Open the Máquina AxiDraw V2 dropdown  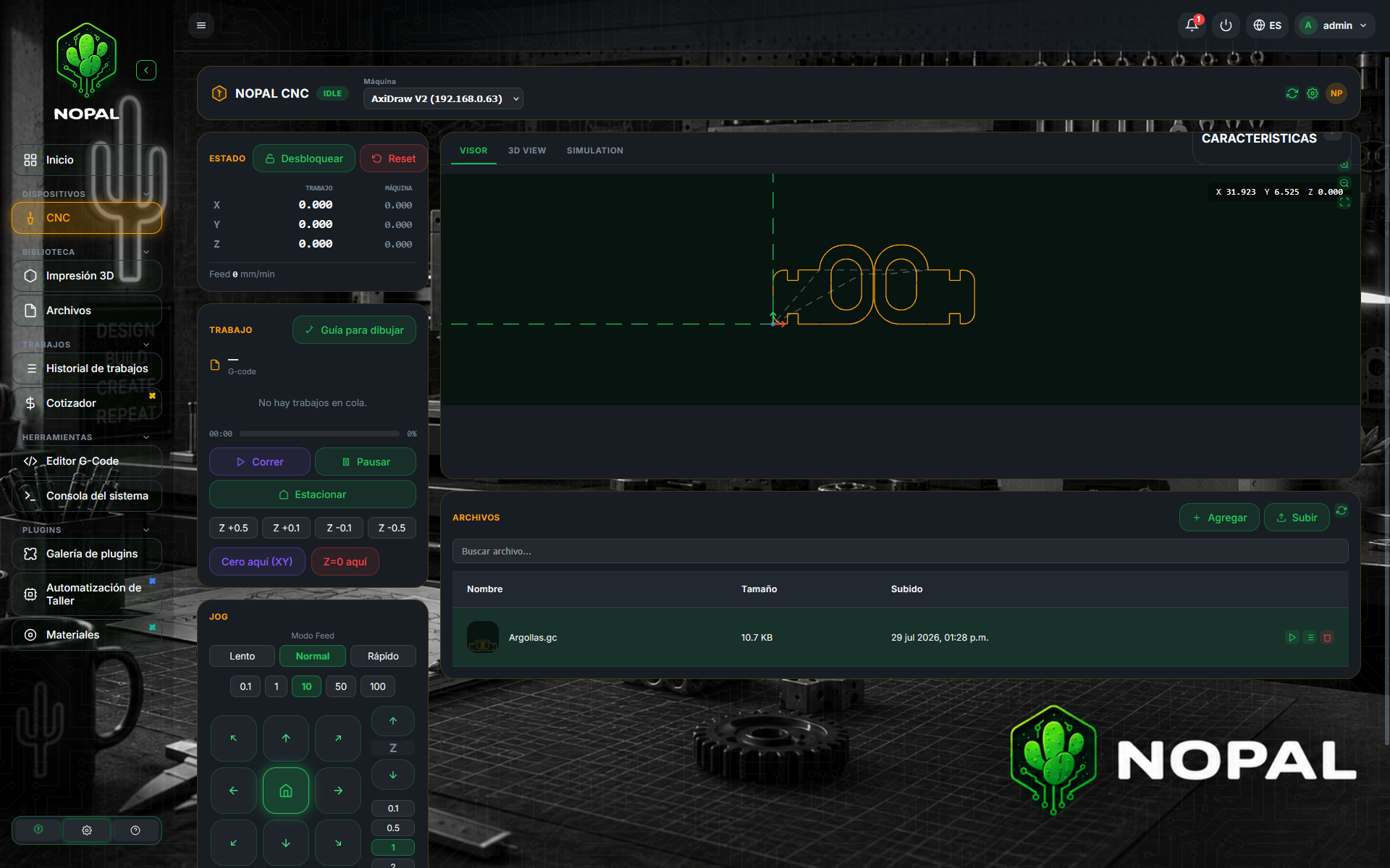click(443, 98)
